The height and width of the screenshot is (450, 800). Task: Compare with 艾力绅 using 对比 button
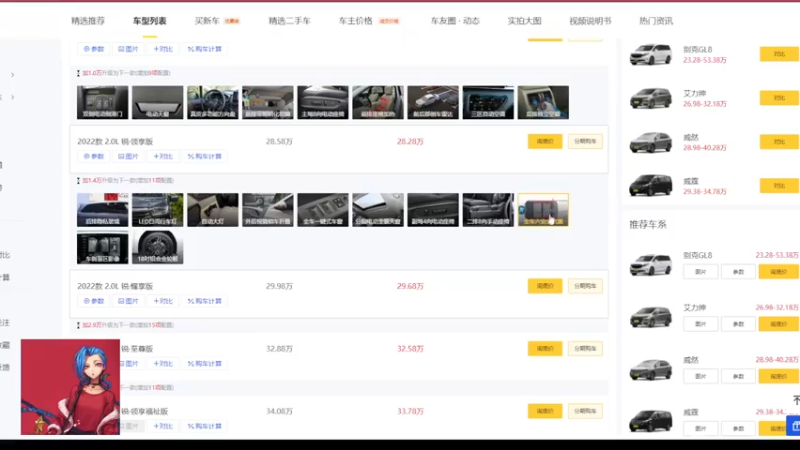[x=779, y=98]
